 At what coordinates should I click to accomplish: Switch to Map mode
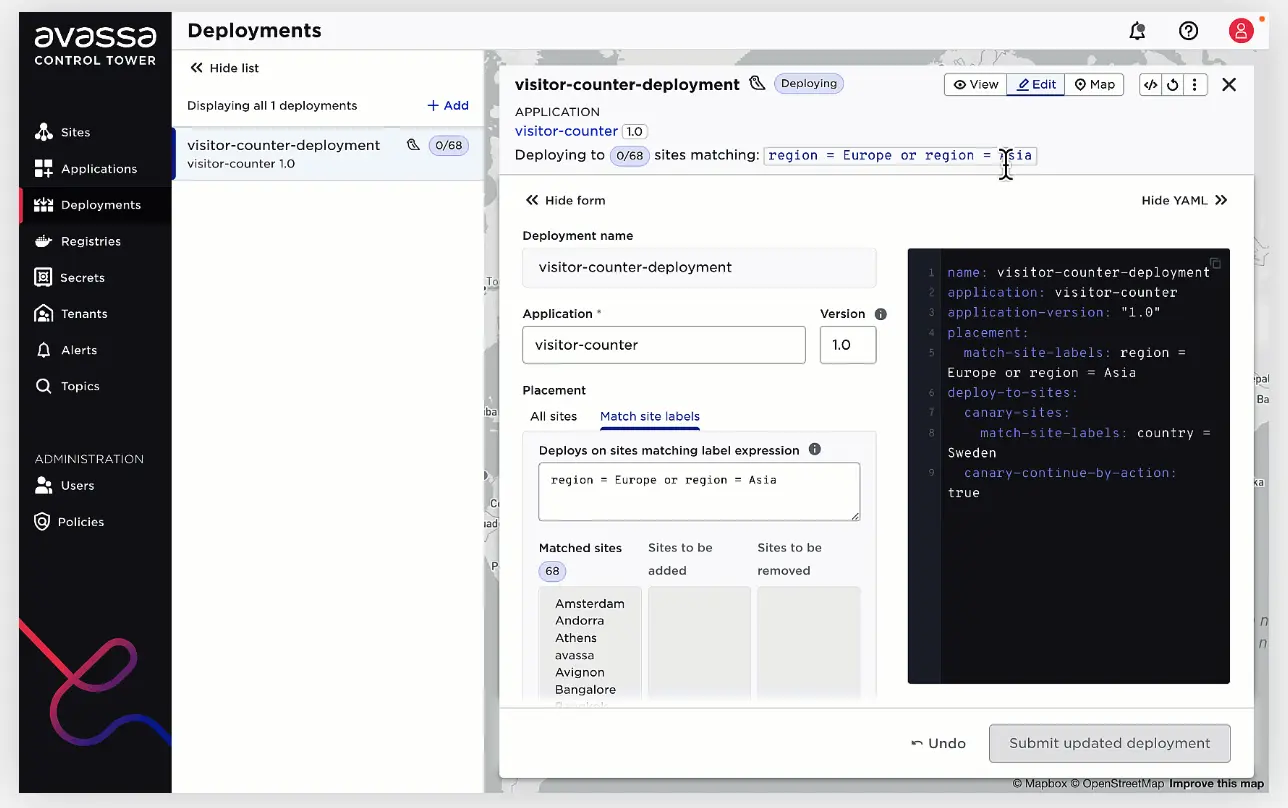[x=1094, y=85]
